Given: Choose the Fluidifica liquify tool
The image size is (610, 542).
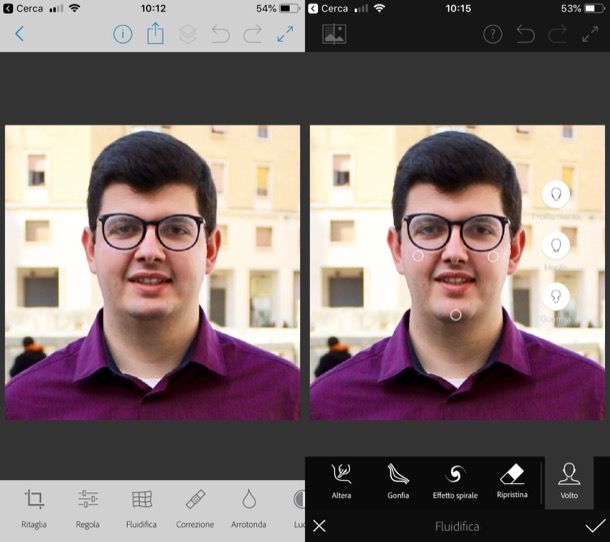Looking at the screenshot, I should [x=142, y=505].
